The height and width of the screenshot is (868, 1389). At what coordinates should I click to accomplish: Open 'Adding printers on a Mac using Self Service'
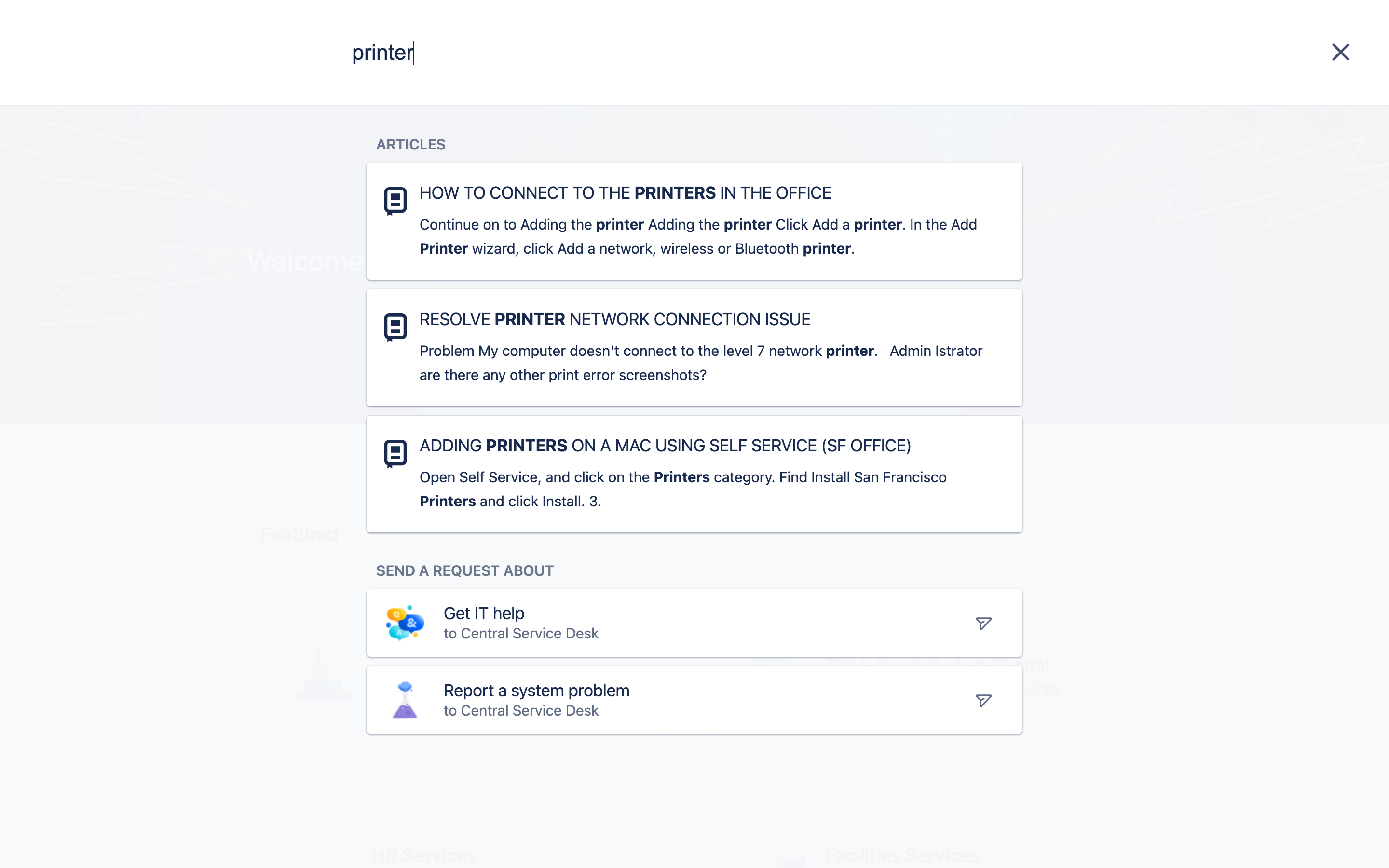pyautogui.click(x=665, y=446)
